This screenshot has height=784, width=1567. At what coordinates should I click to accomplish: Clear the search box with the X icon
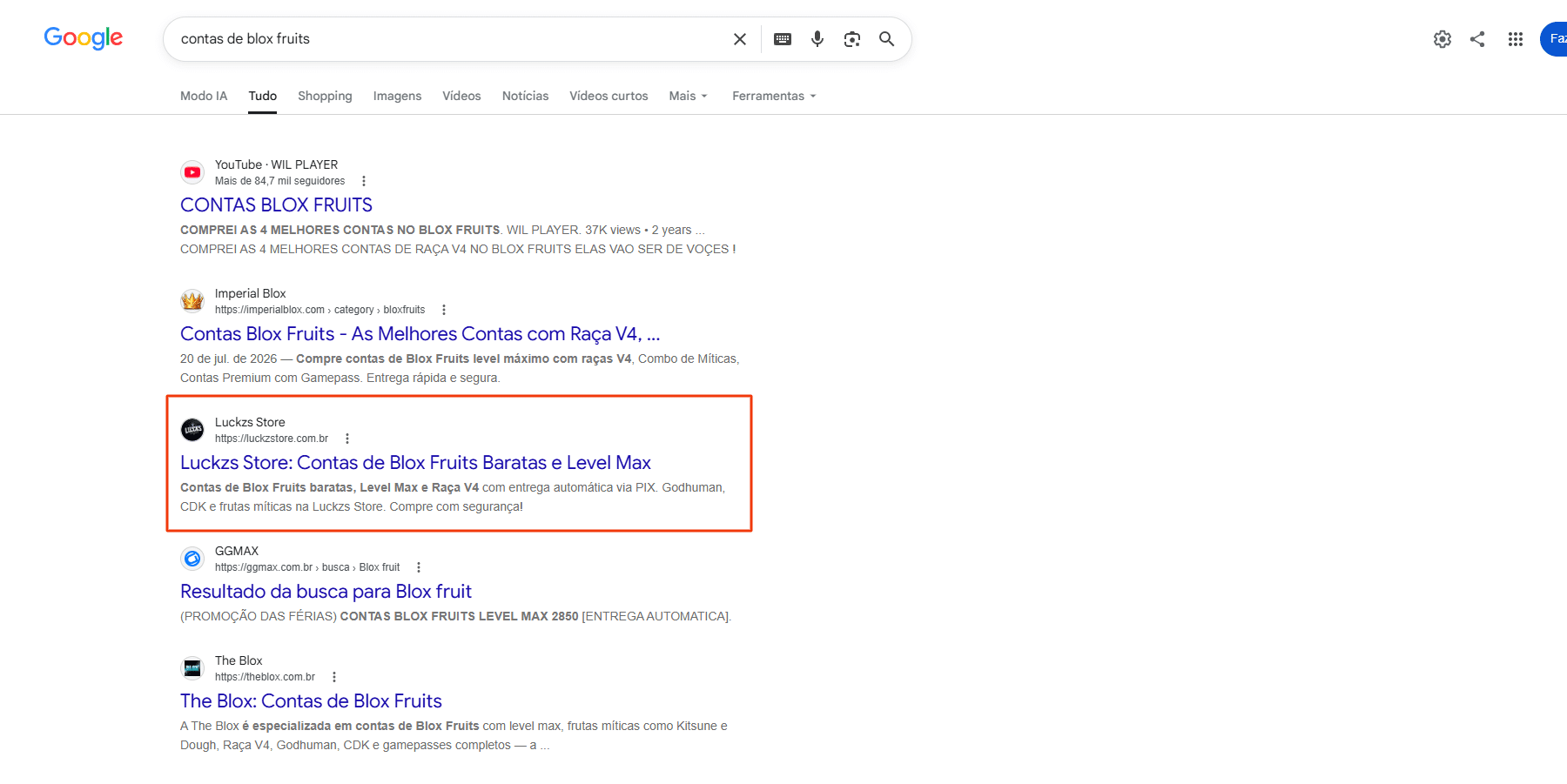[x=740, y=39]
